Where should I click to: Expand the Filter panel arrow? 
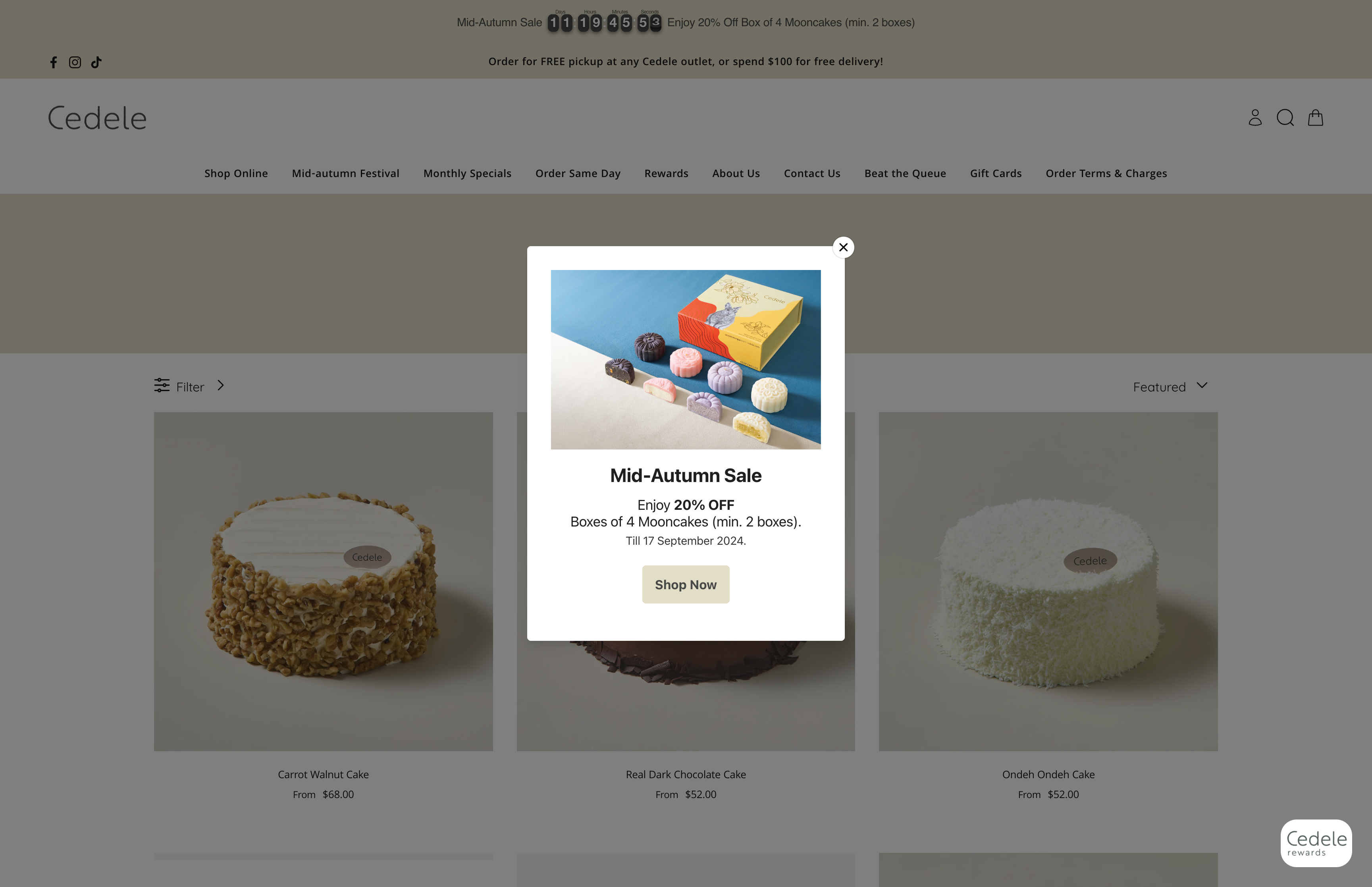coord(220,385)
